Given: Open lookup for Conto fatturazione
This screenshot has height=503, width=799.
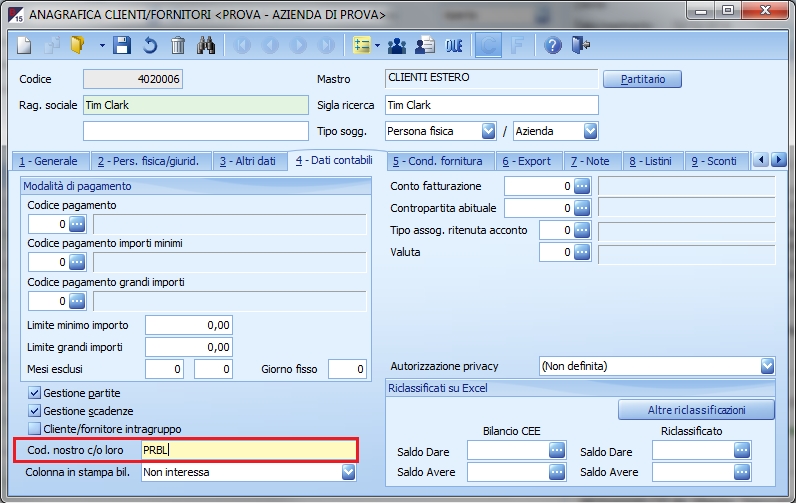Looking at the screenshot, I should [x=582, y=186].
